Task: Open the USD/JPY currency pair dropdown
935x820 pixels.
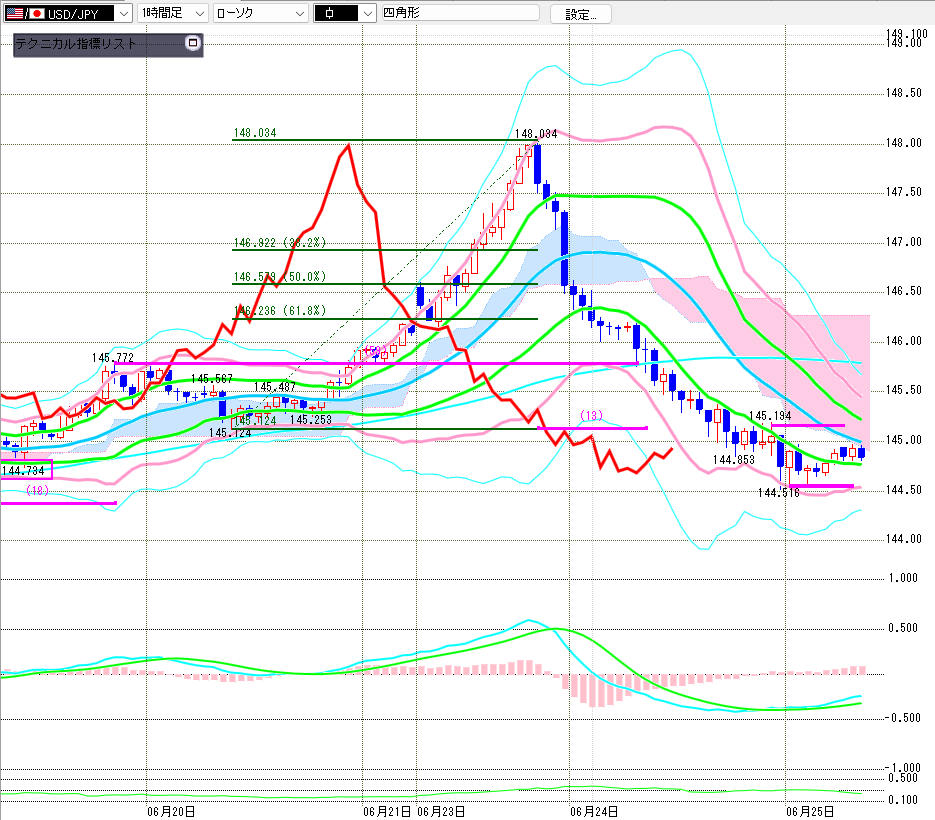Action: pos(67,13)
